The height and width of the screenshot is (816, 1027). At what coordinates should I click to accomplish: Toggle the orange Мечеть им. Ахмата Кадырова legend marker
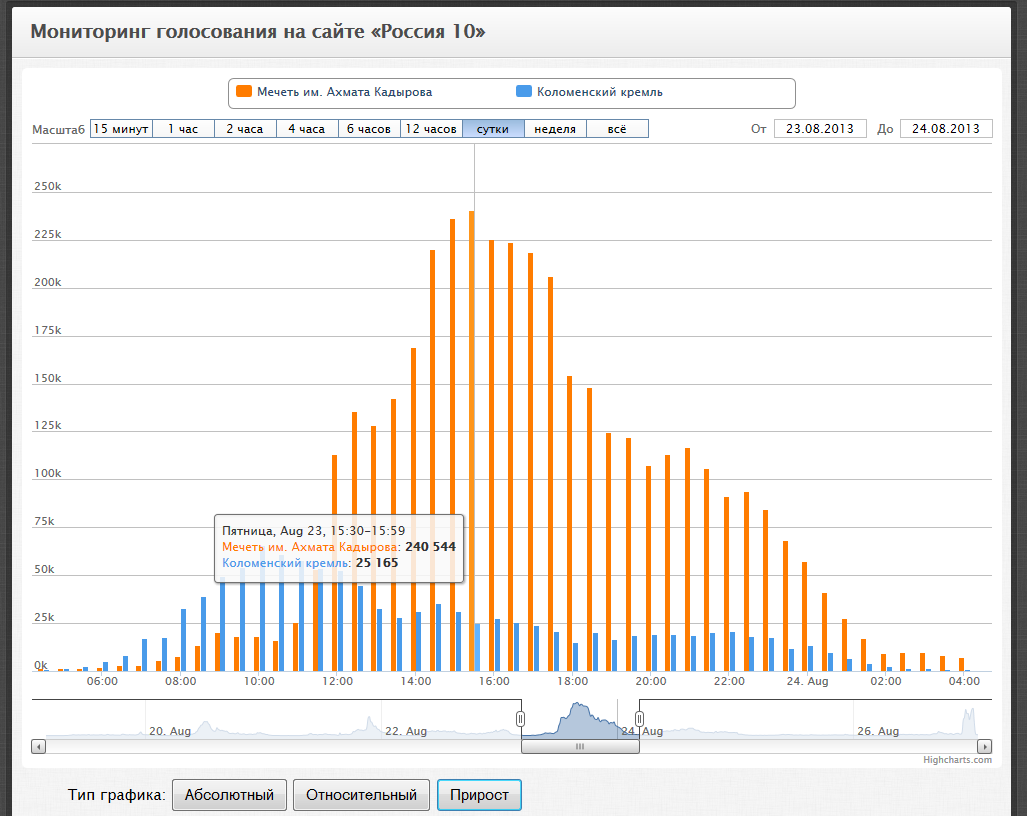click(x=244, y=91)
